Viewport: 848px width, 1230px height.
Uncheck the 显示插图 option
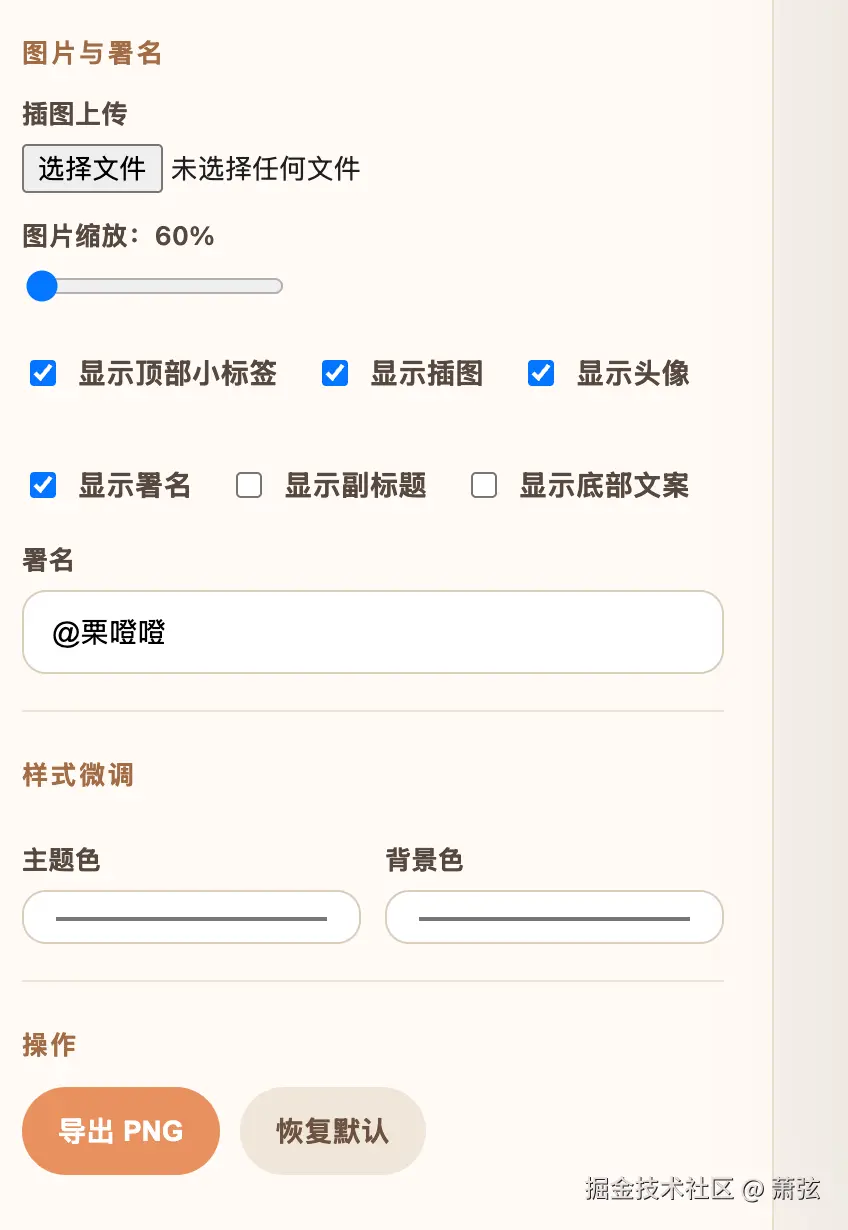(x=334, y=373)
